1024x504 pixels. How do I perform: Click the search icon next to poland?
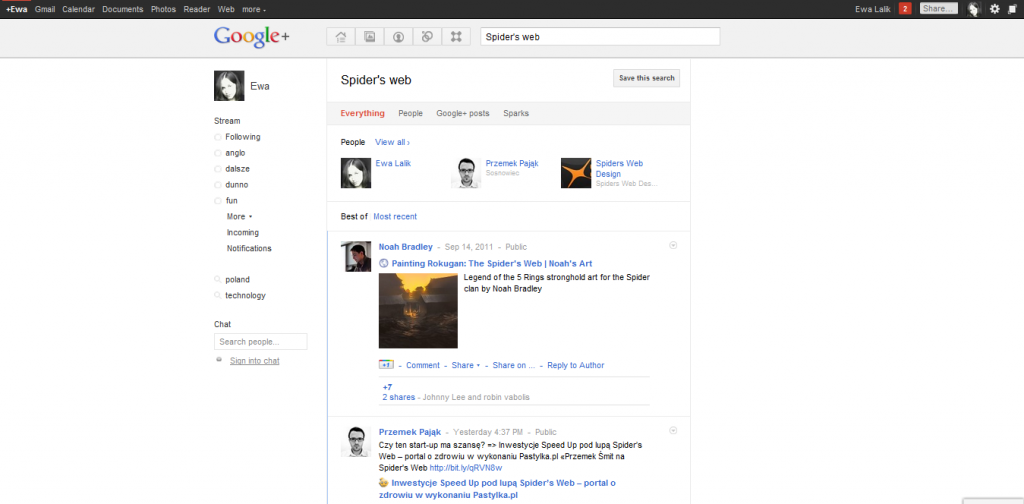click(x=217, y=279)
